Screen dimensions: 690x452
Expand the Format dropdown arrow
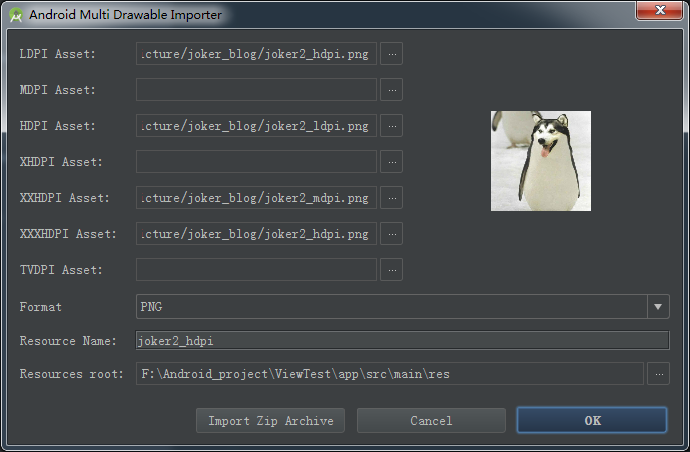point(658,306)
